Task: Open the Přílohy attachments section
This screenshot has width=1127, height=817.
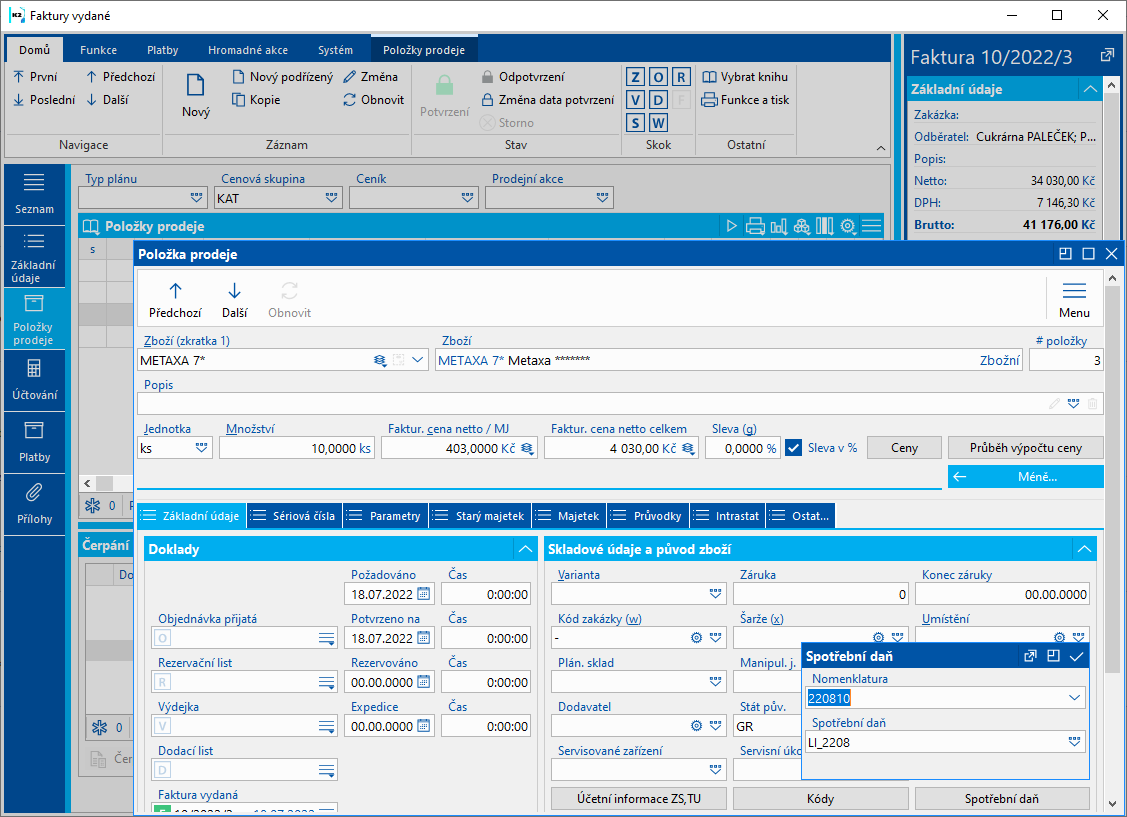Action: point(34,504)
